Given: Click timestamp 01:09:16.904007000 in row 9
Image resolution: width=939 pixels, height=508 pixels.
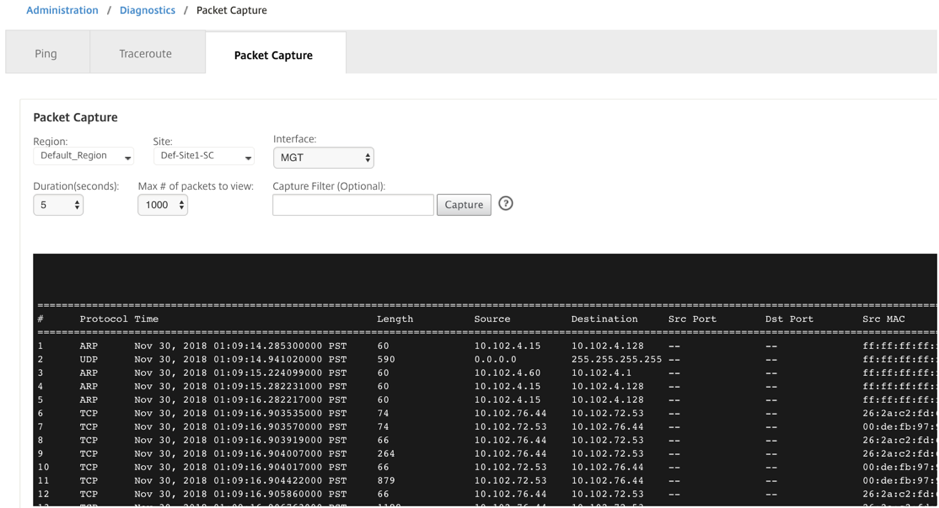Looking at the screenshot, I should (x=268, y=453).
